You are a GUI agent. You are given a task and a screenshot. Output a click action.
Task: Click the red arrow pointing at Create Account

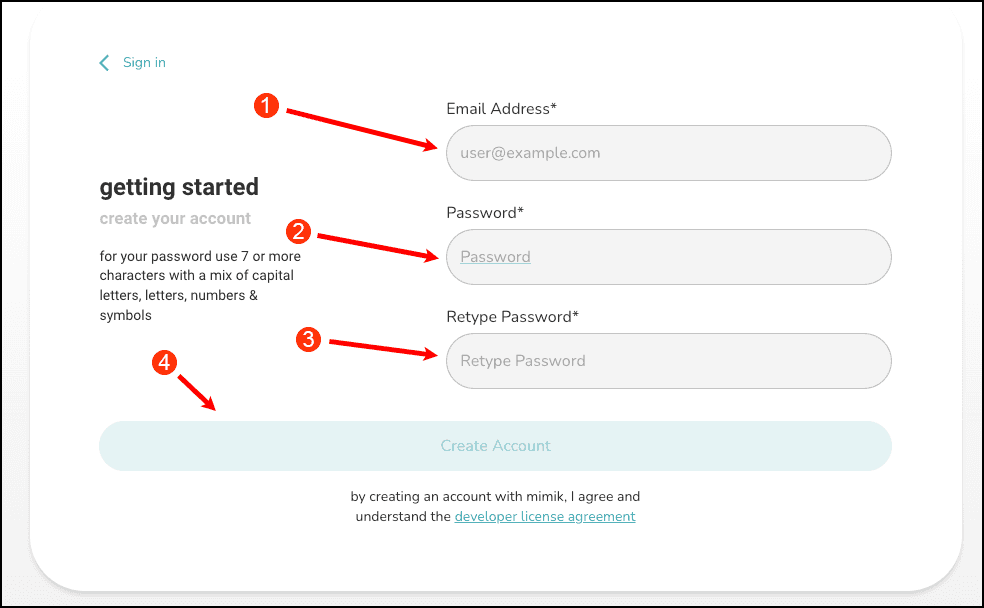pyautogui.click(x=197, y=393)
